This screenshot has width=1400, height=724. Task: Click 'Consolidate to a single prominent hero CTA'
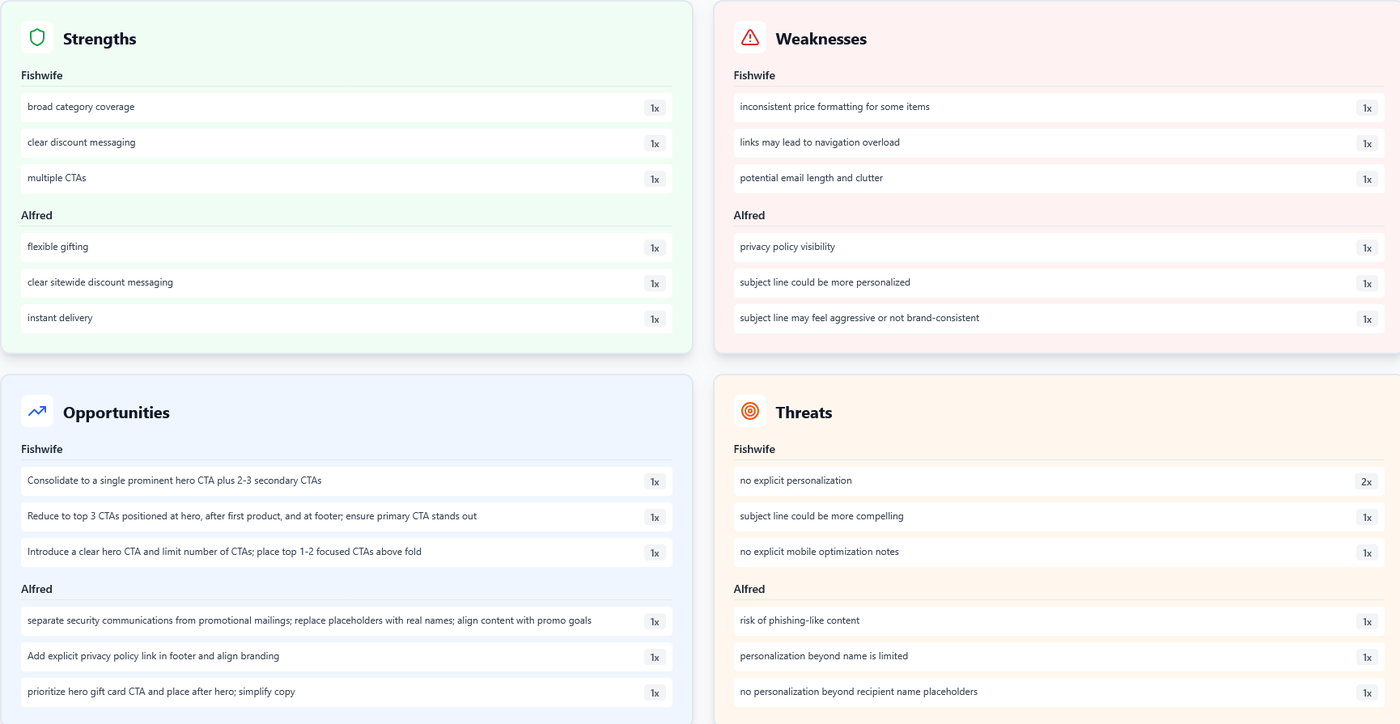[x=346, y=481]
